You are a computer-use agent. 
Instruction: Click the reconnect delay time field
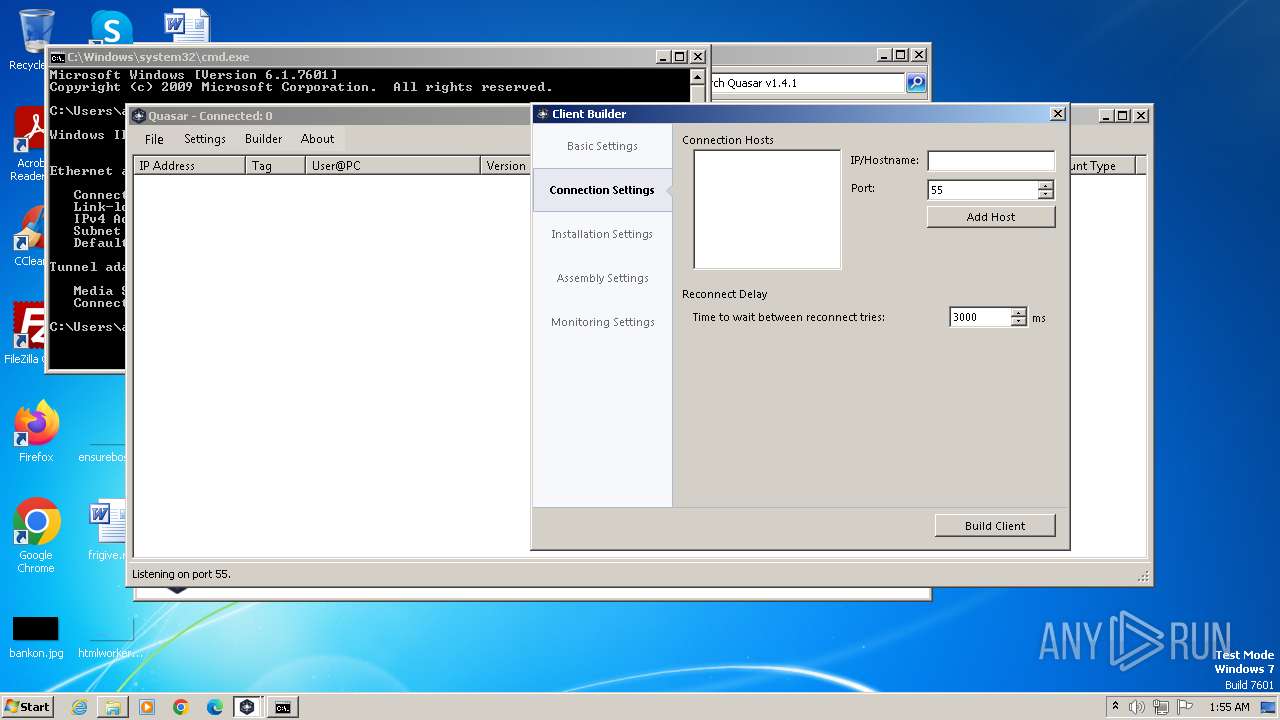coord(980,317)
